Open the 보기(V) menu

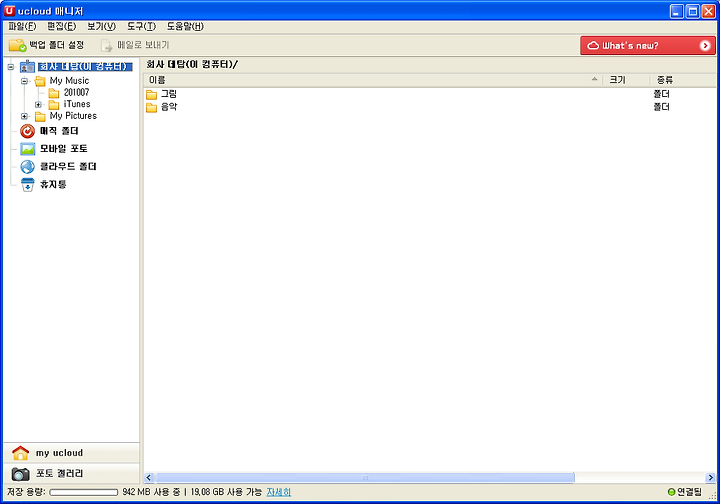click(101, 26)
